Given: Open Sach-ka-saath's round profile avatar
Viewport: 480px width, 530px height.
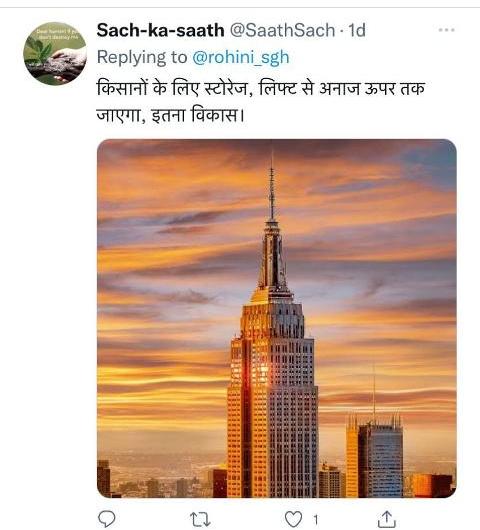Looking at the screenshot, I should (55, 53).
